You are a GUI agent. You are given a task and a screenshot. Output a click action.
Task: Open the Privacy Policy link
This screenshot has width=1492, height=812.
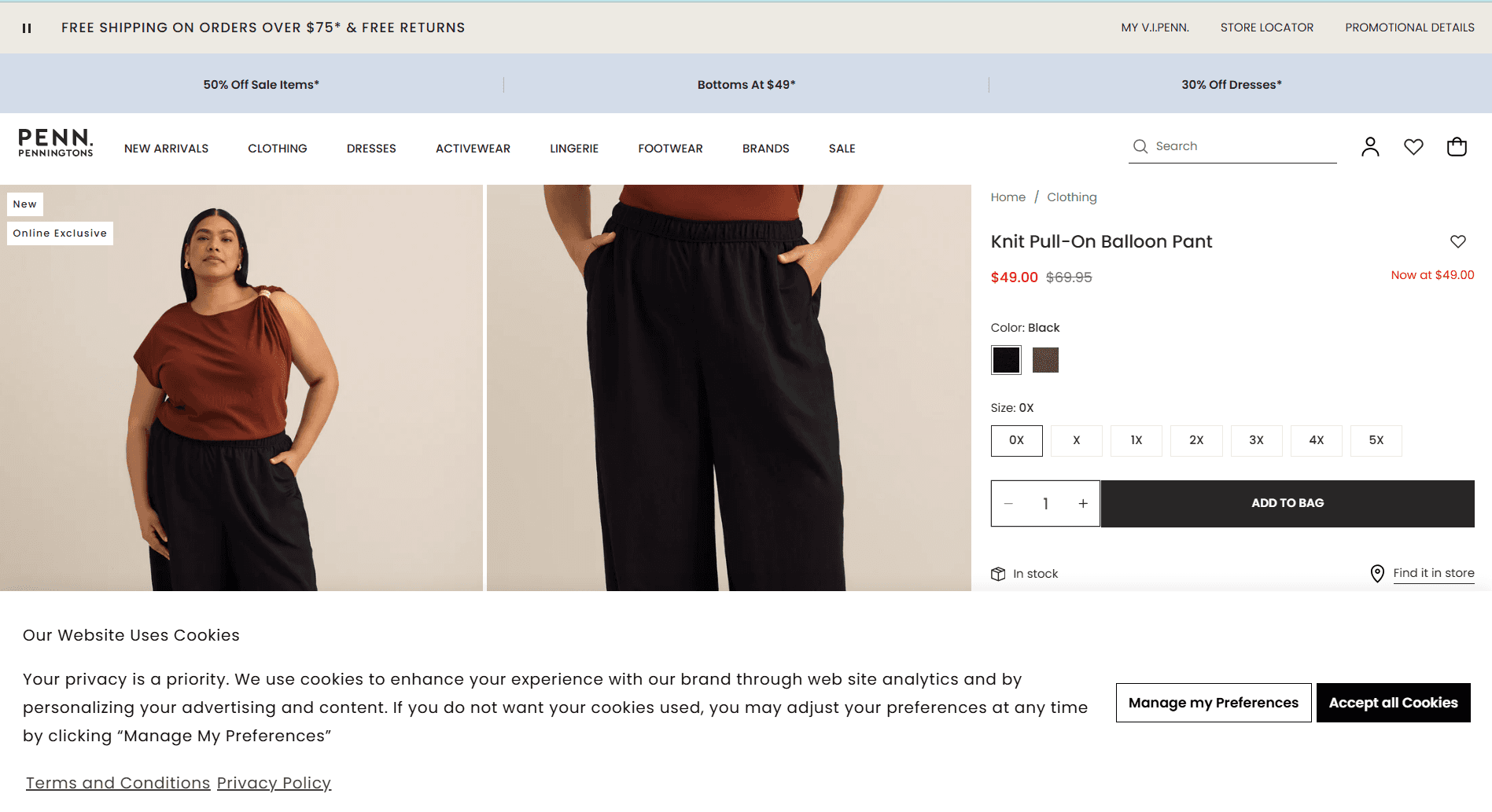[274, 782]
